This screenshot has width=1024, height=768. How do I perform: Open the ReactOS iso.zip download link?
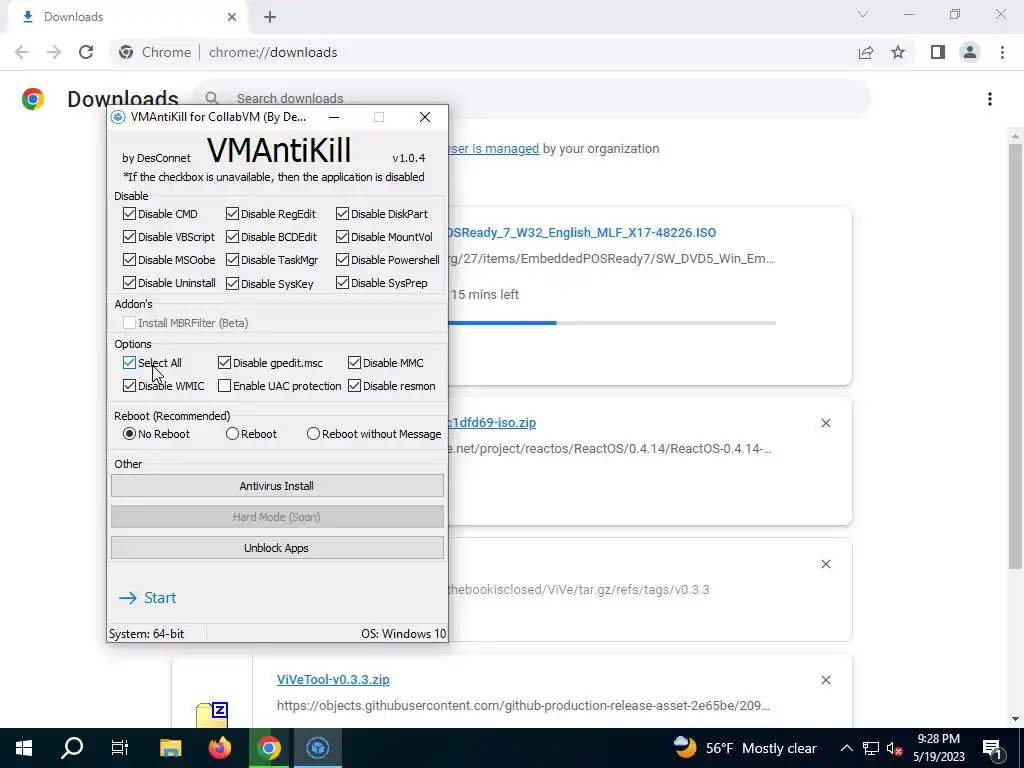point(492,423)
